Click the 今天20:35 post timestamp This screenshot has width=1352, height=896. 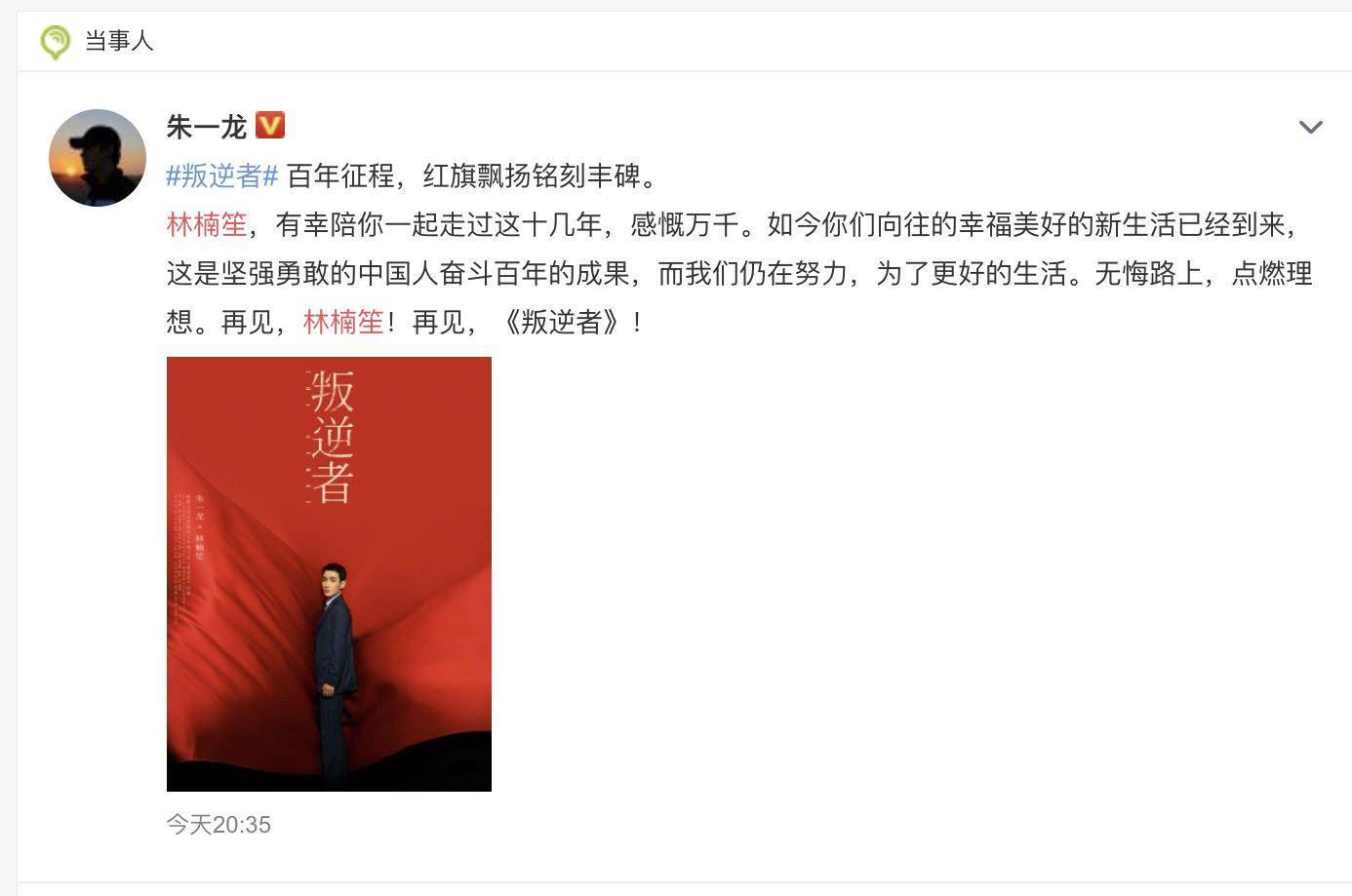pyautogui.click(x=219, y=825)
